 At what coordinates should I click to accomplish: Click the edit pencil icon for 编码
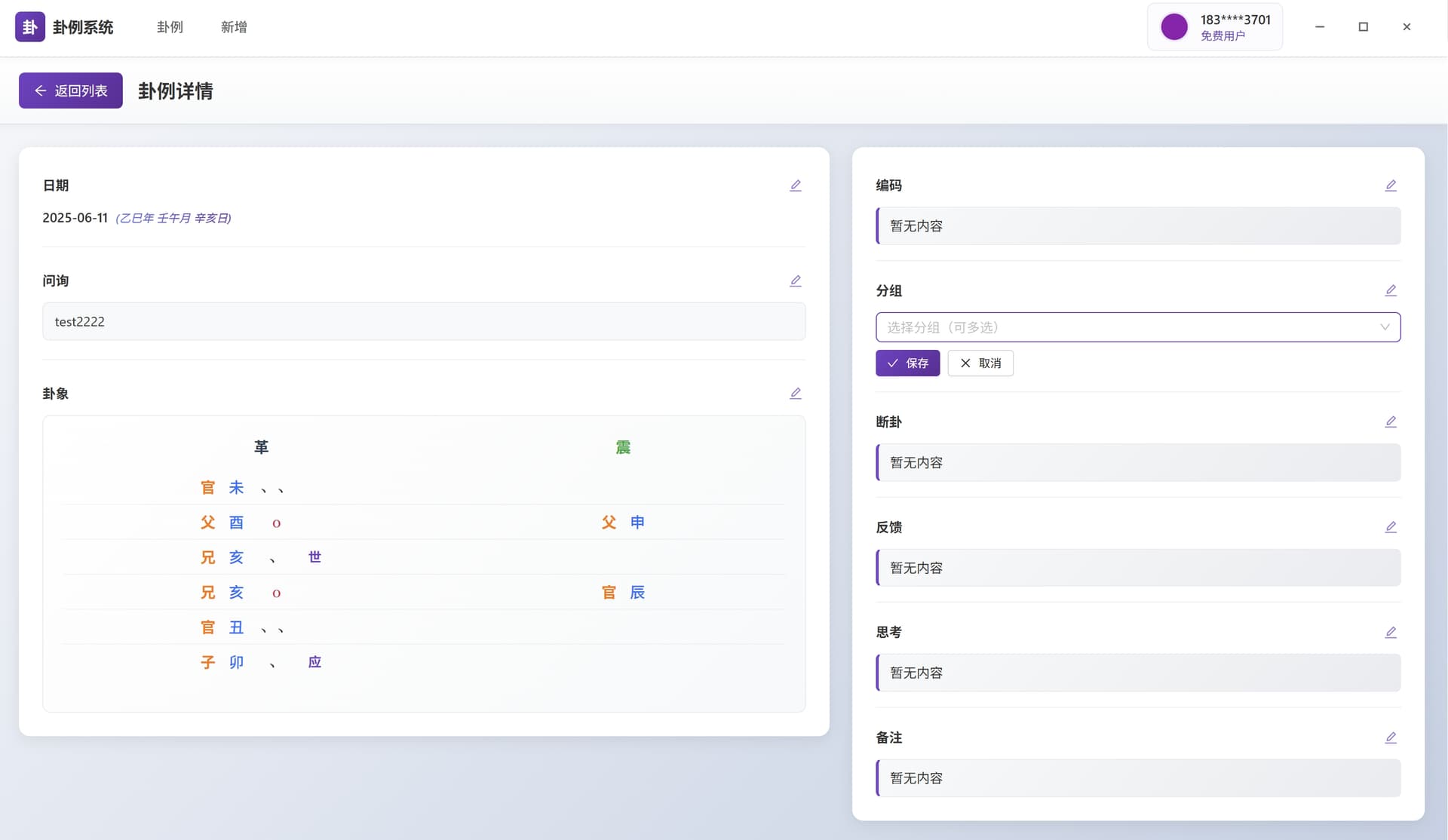click(1391, 185)
